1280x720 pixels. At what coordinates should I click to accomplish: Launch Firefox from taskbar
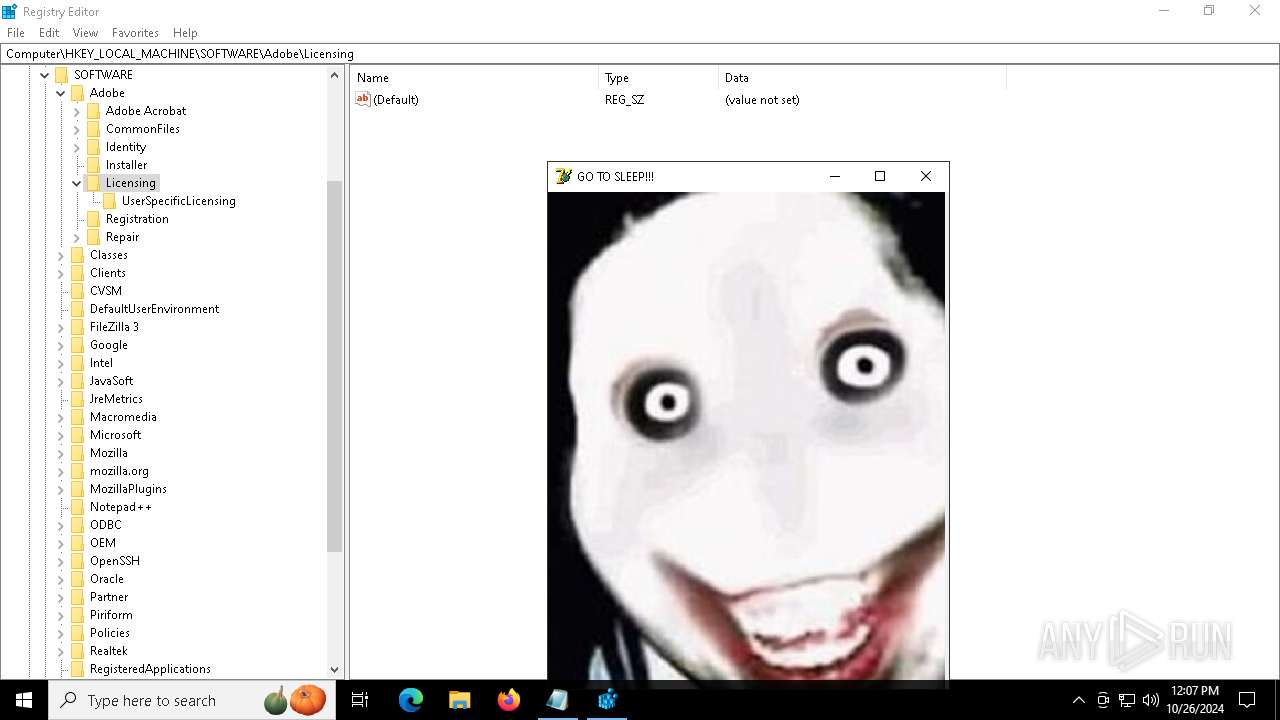tap(509, 700)
